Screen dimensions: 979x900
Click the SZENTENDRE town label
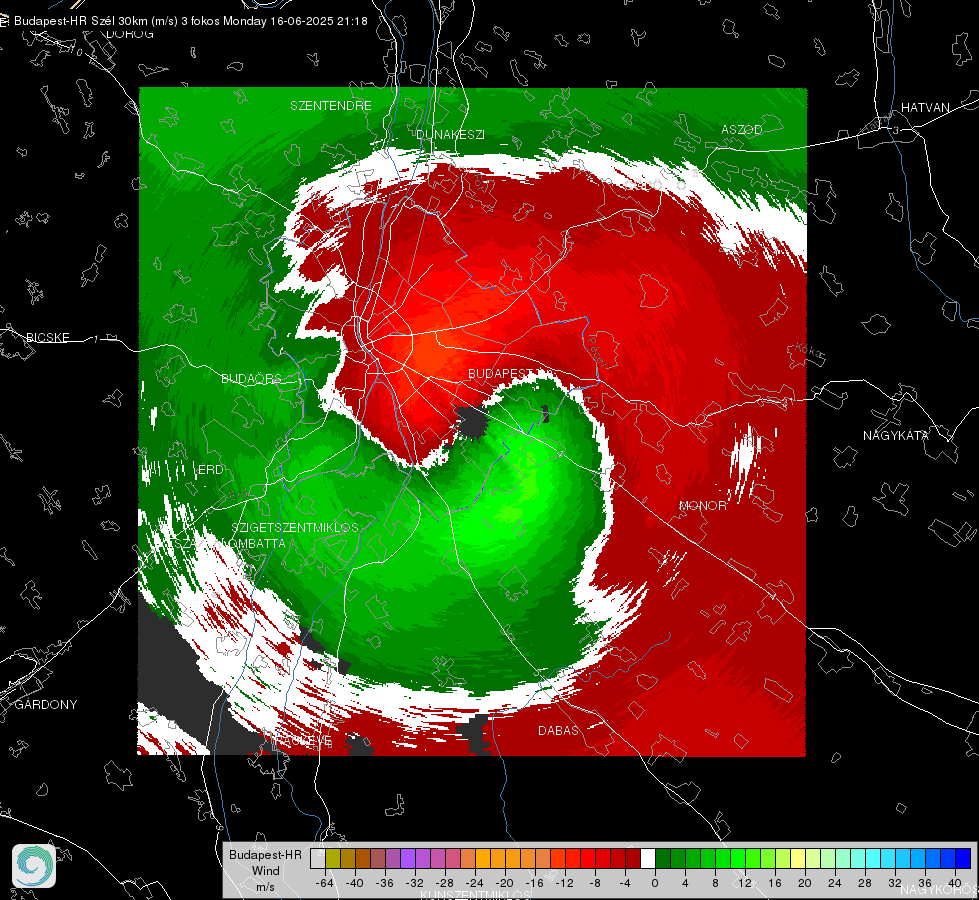[x=331, y=106]
